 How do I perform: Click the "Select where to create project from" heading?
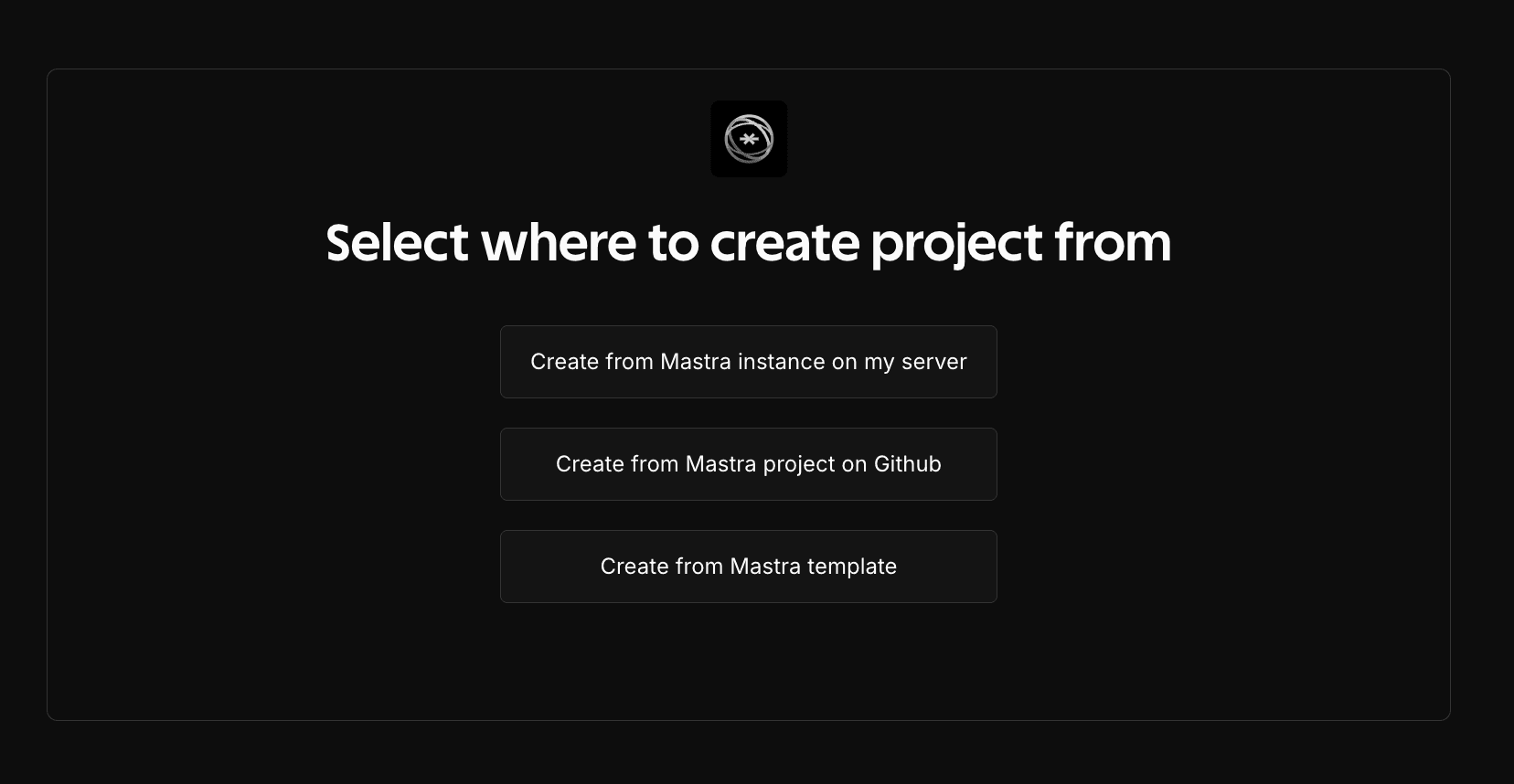748,243
